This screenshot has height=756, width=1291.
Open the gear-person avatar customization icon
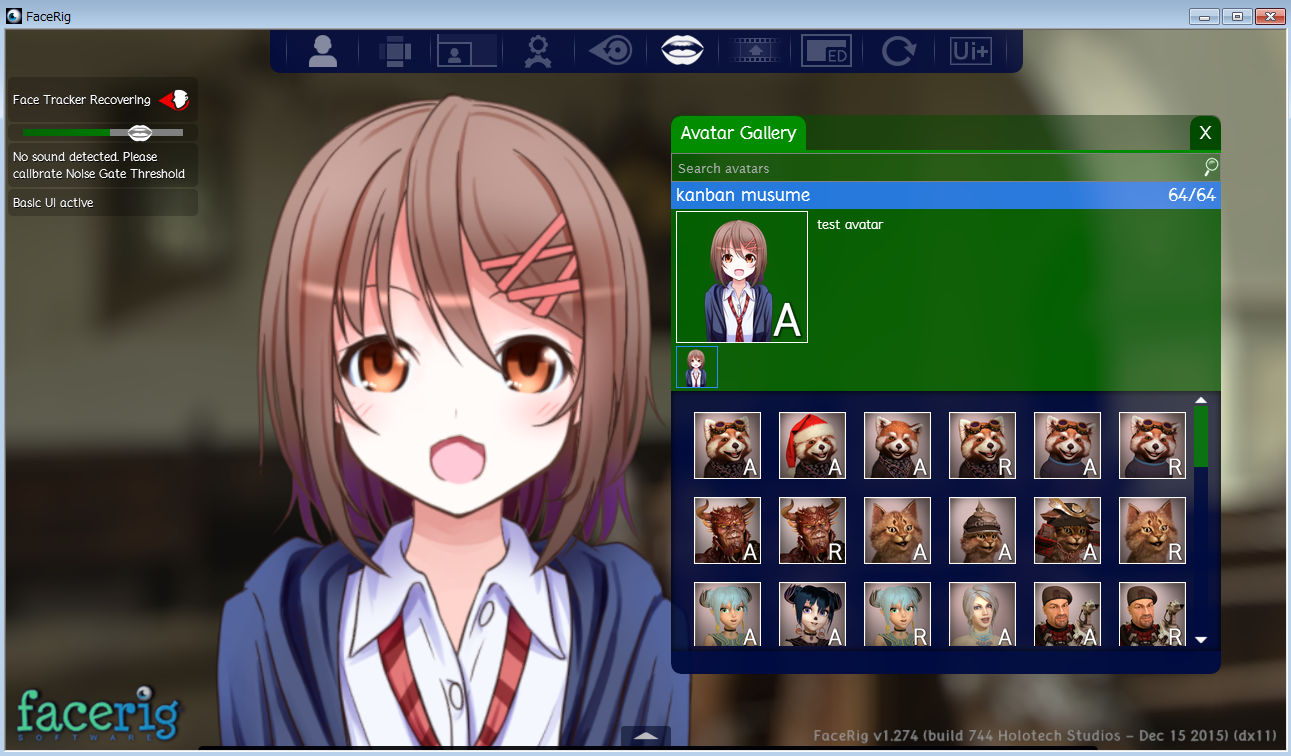click(x=539, y=50)
